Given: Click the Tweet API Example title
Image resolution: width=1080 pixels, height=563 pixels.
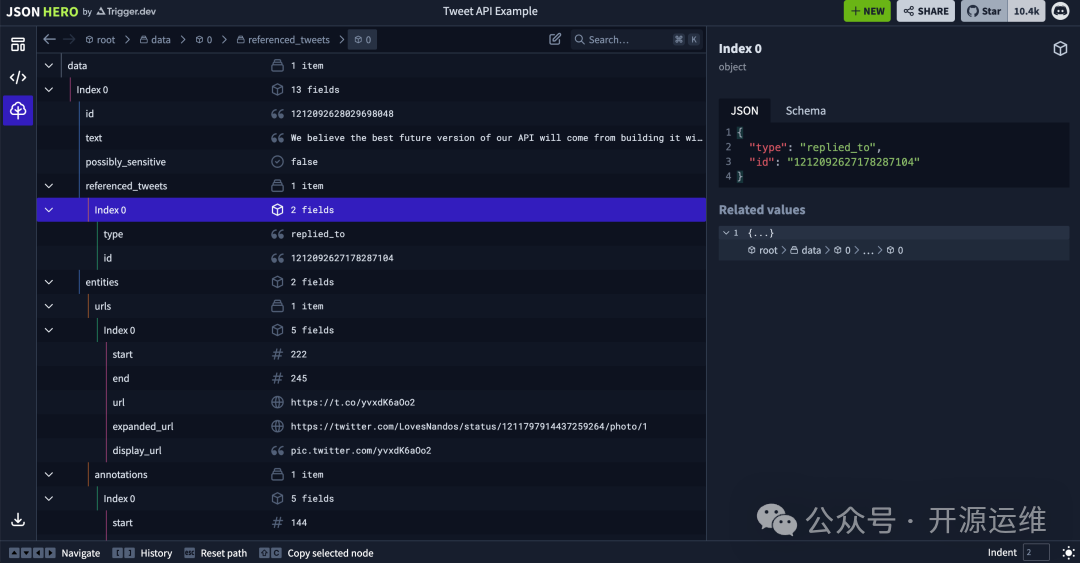Looking at the screenshot, I should [x=490, y=11].
